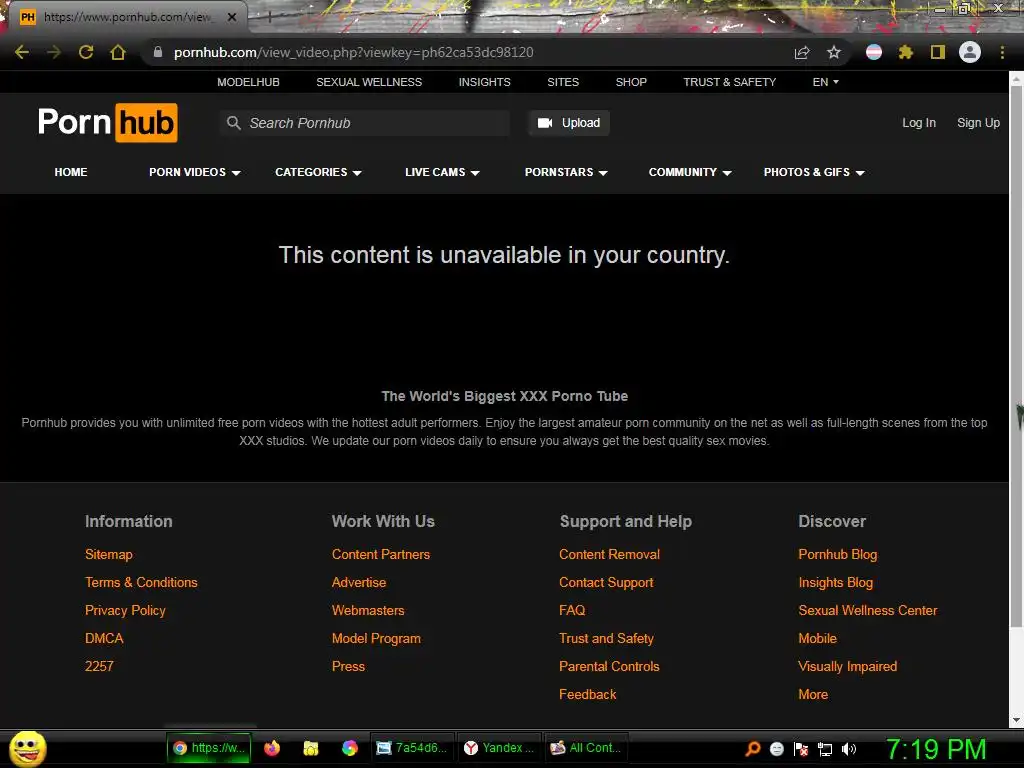Click the 7:19 PM taskbar clock

(936, 749)
